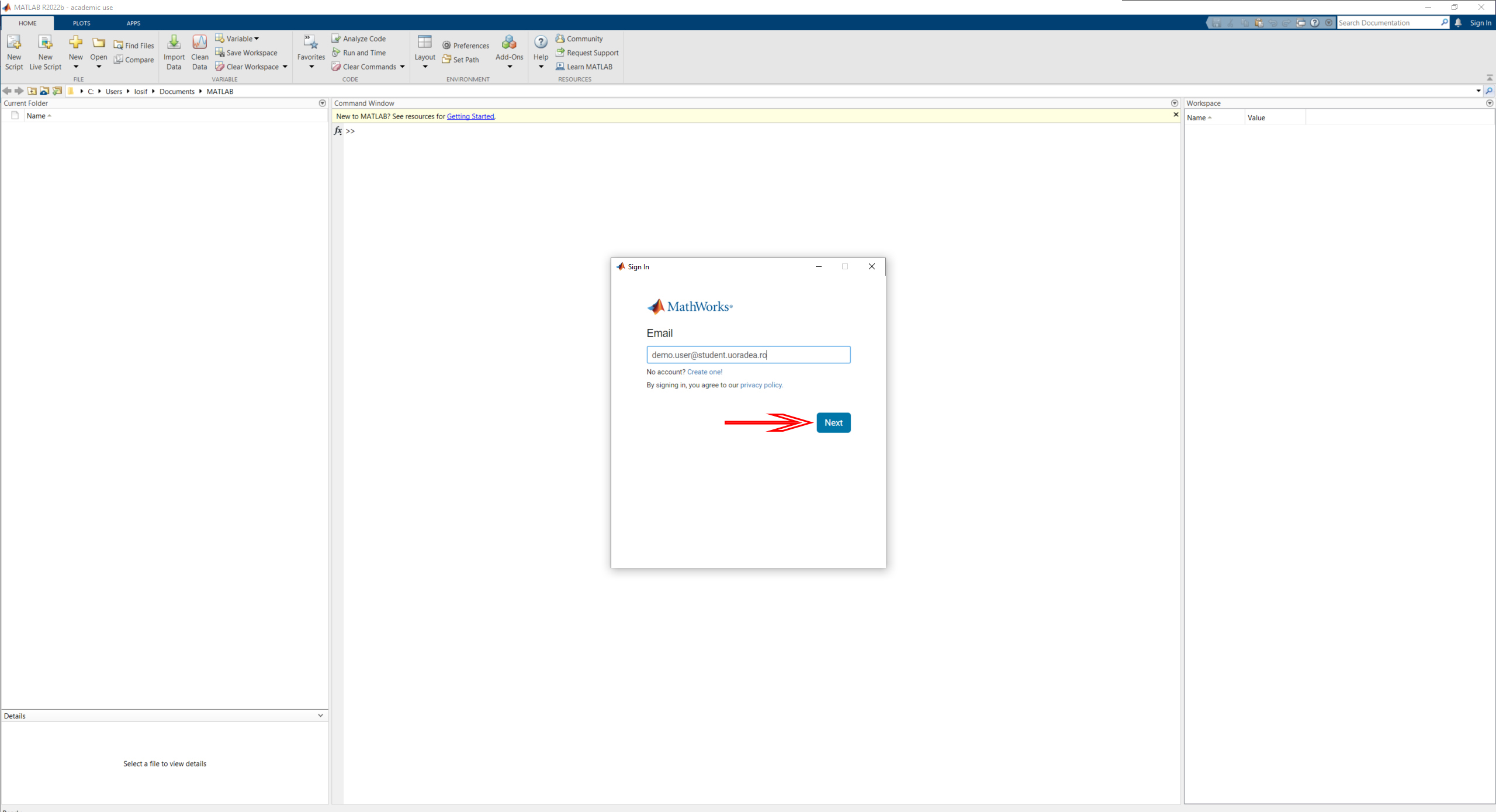Switch to the PLOTS tab

[81, 23]
